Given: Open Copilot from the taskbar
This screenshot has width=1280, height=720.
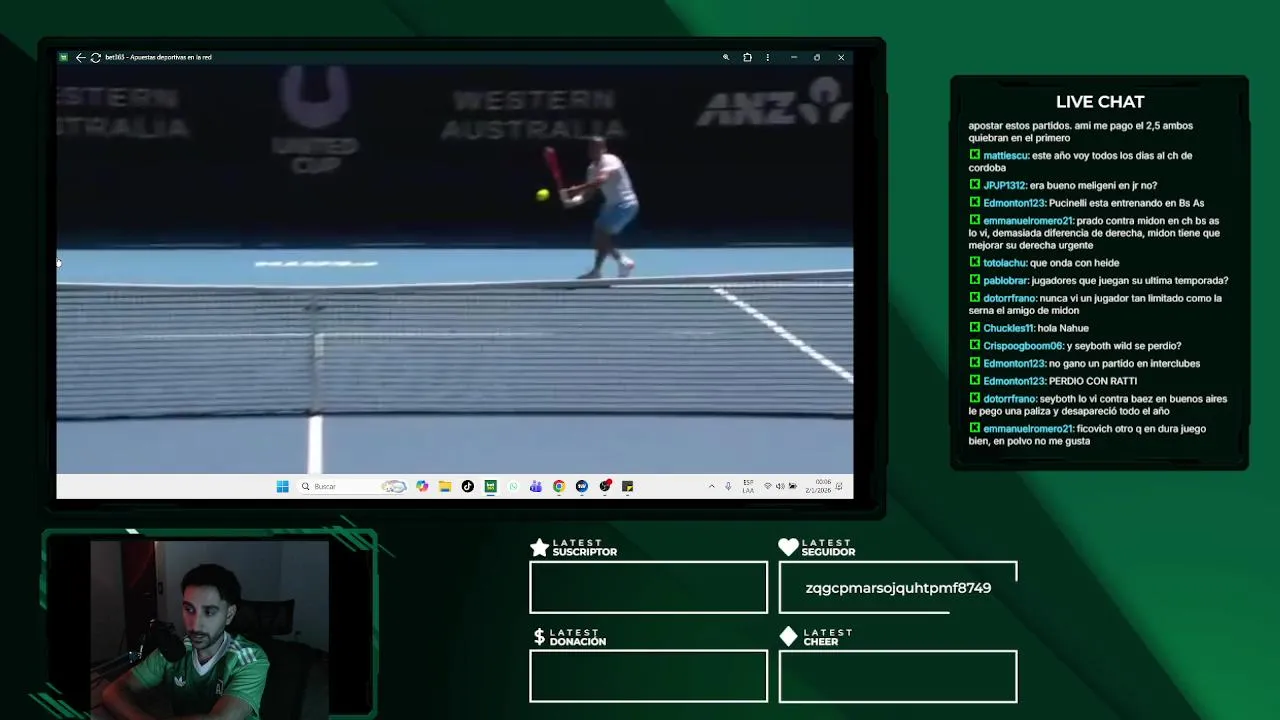Looking at the screenshot, I should (422, 486).
